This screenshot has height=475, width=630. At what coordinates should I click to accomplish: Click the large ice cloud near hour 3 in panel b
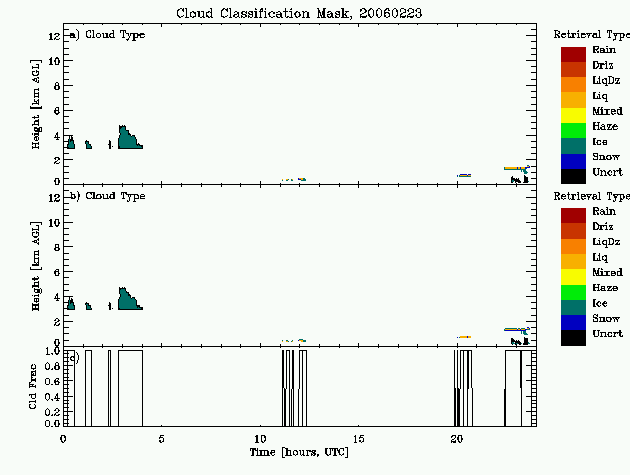[129, 300]
